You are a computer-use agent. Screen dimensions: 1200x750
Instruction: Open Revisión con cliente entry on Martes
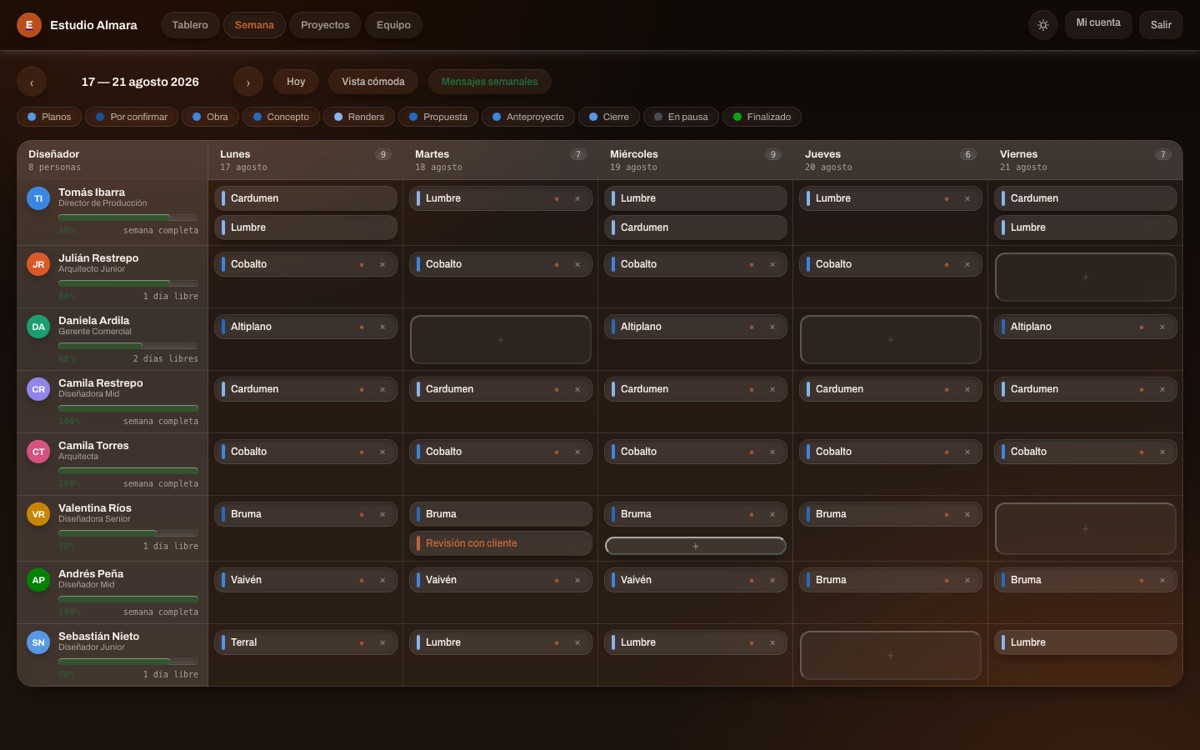pyautogui.click(x=500, y=543)
